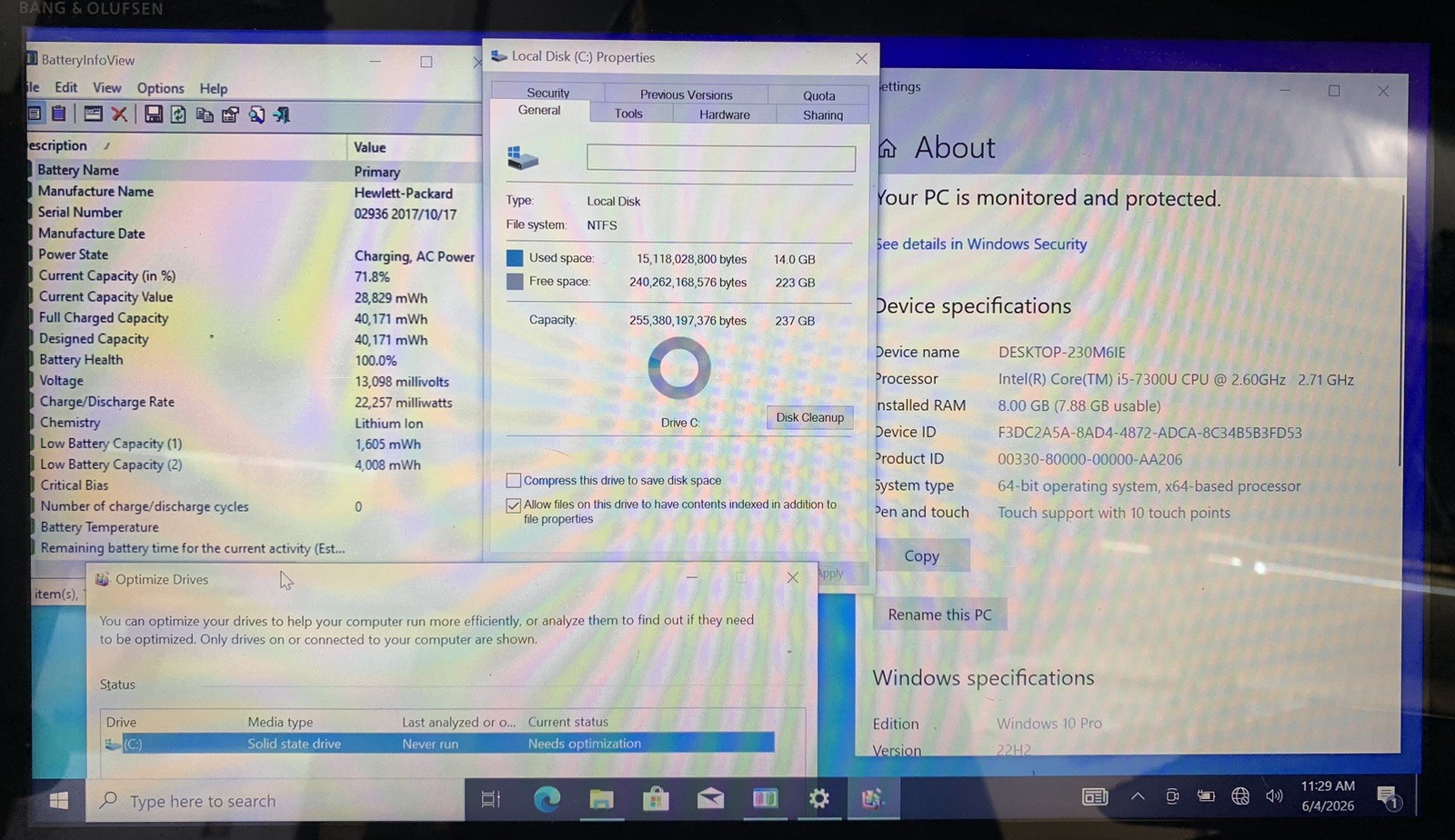Switch to the Previous Versions tab
Screen dimensions: 1455x840
686,95
